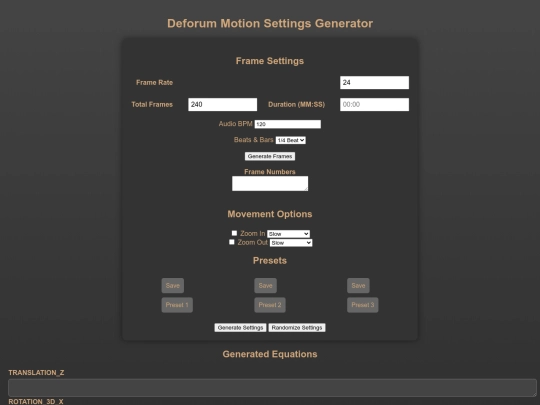Focus the Duration (MM:SS) input field

374,104
